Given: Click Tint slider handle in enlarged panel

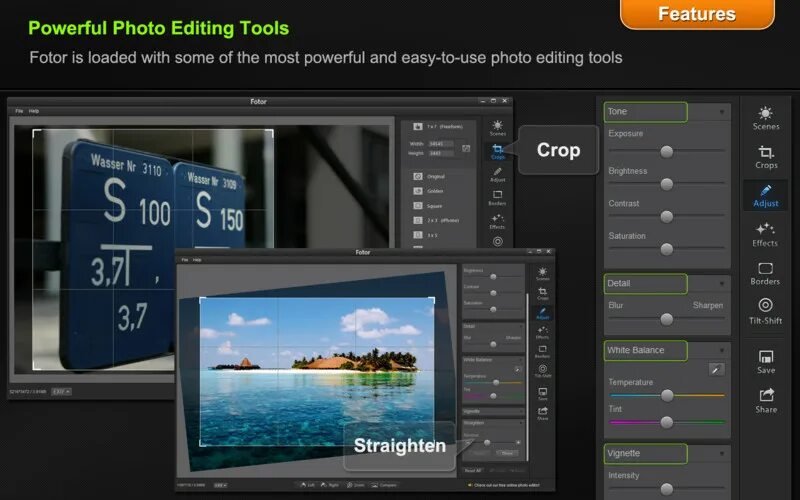Looking at the screenshot, I should (x=666, y=422).
